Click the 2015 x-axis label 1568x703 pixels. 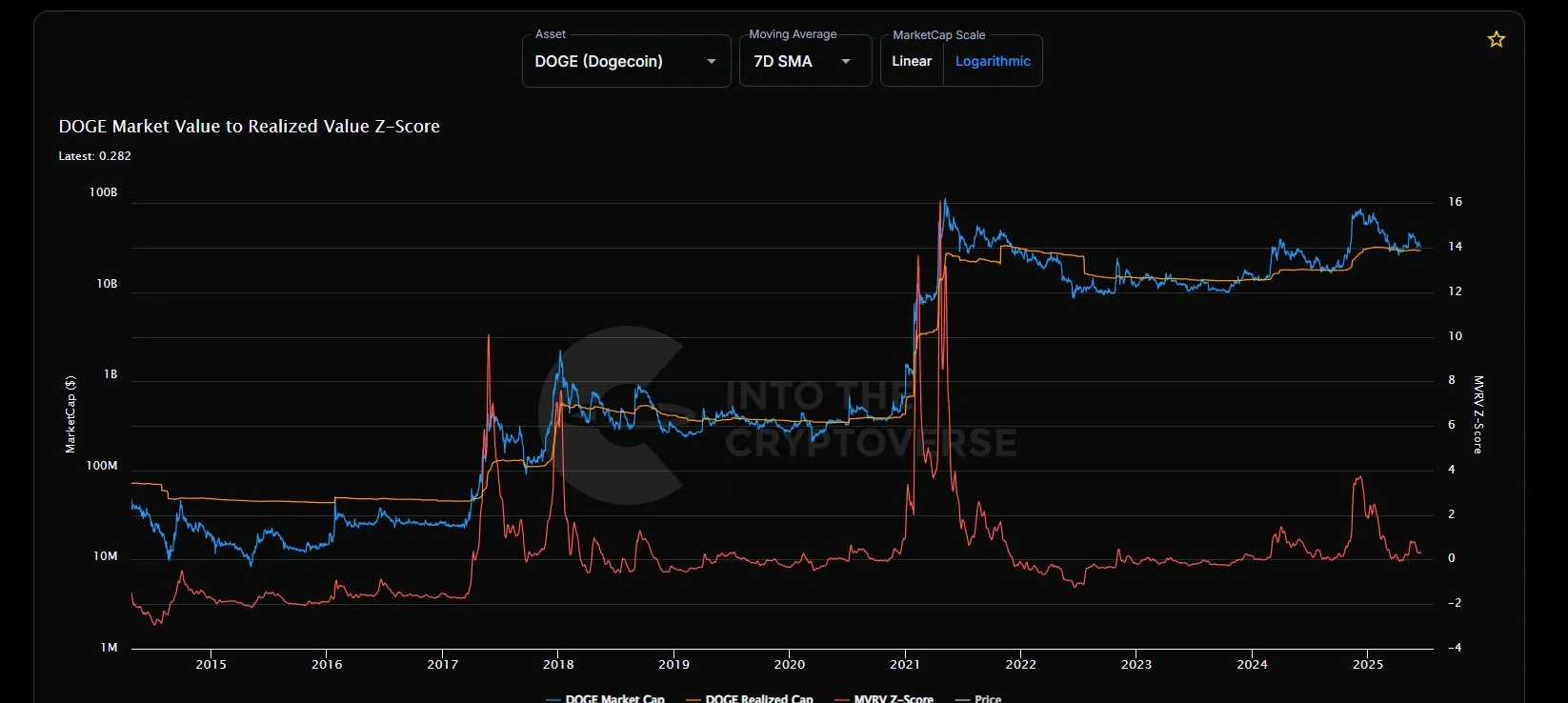pos(211,664)
